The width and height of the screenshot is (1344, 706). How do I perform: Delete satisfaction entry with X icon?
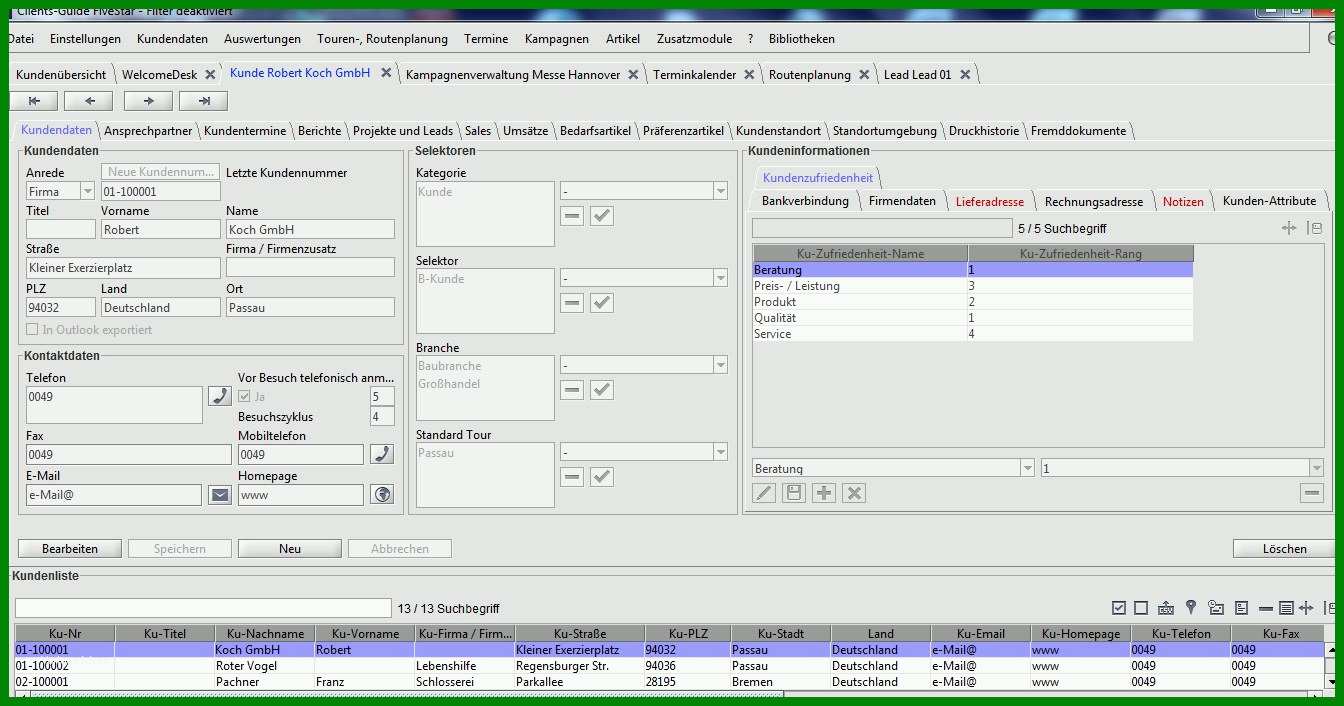tap(853, 493)
